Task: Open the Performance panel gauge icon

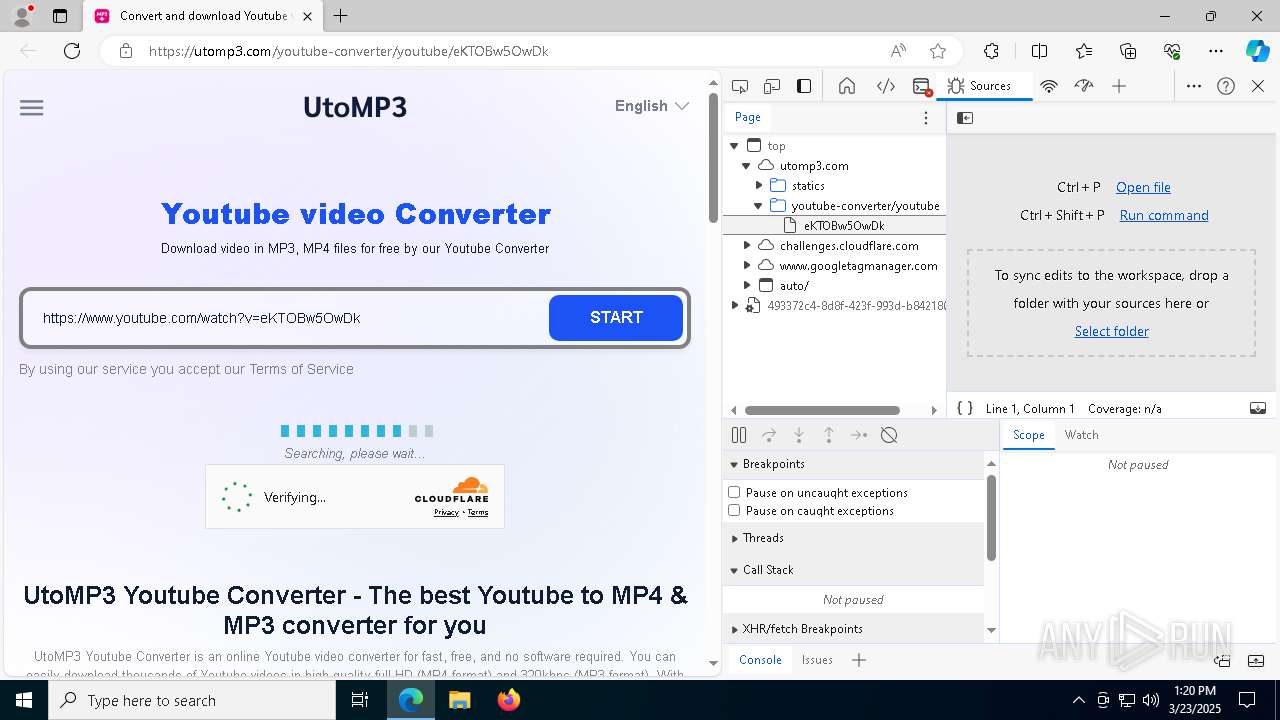Action: click(1084, 86)
